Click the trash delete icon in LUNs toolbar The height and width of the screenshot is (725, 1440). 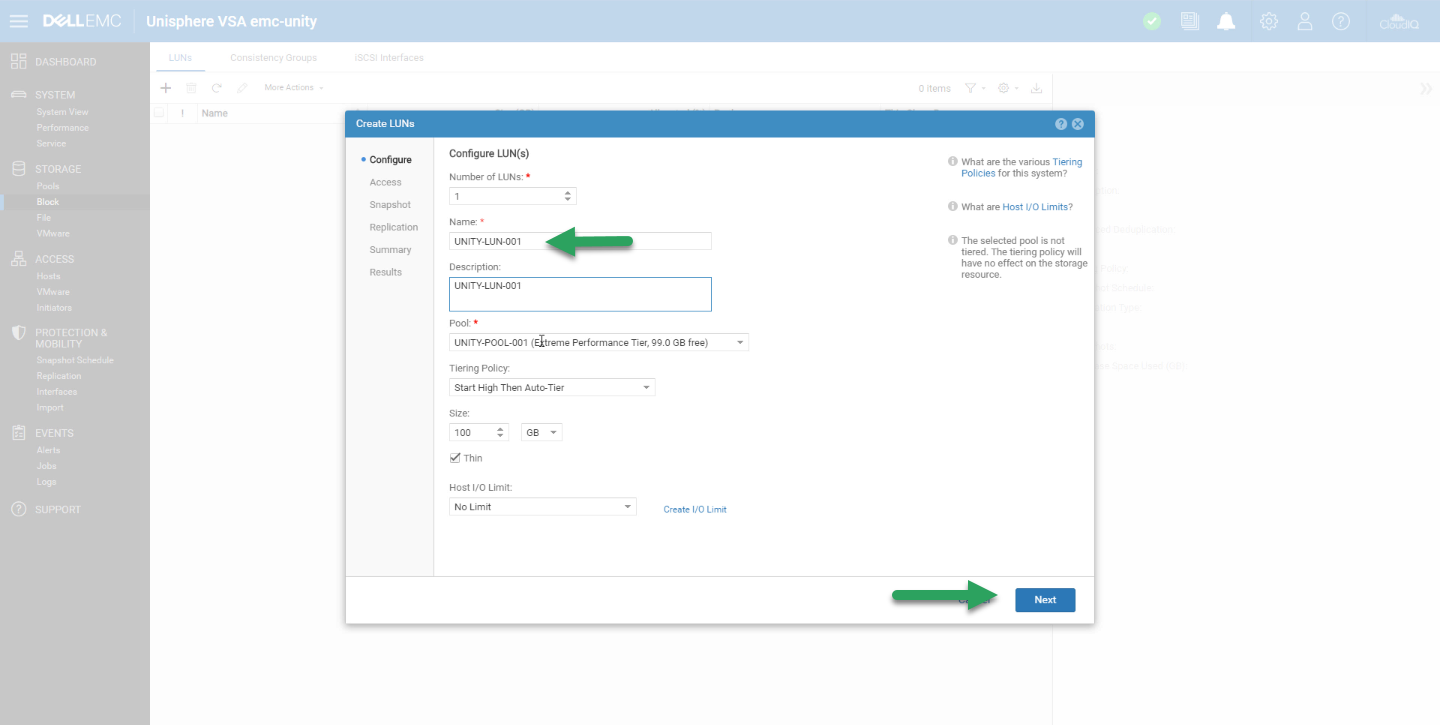[x=191, y=88]
